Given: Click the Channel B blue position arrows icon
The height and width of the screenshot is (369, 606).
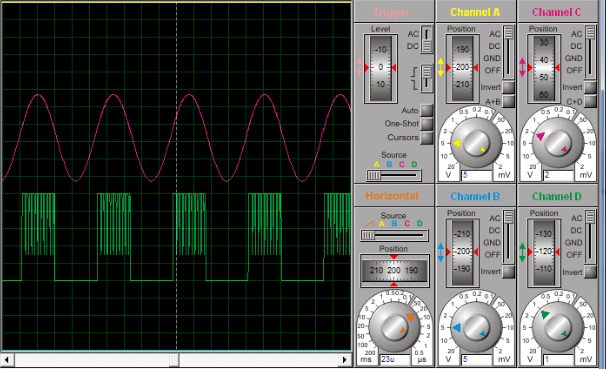Looking at the screenshot, I should [x=441, y=252].
